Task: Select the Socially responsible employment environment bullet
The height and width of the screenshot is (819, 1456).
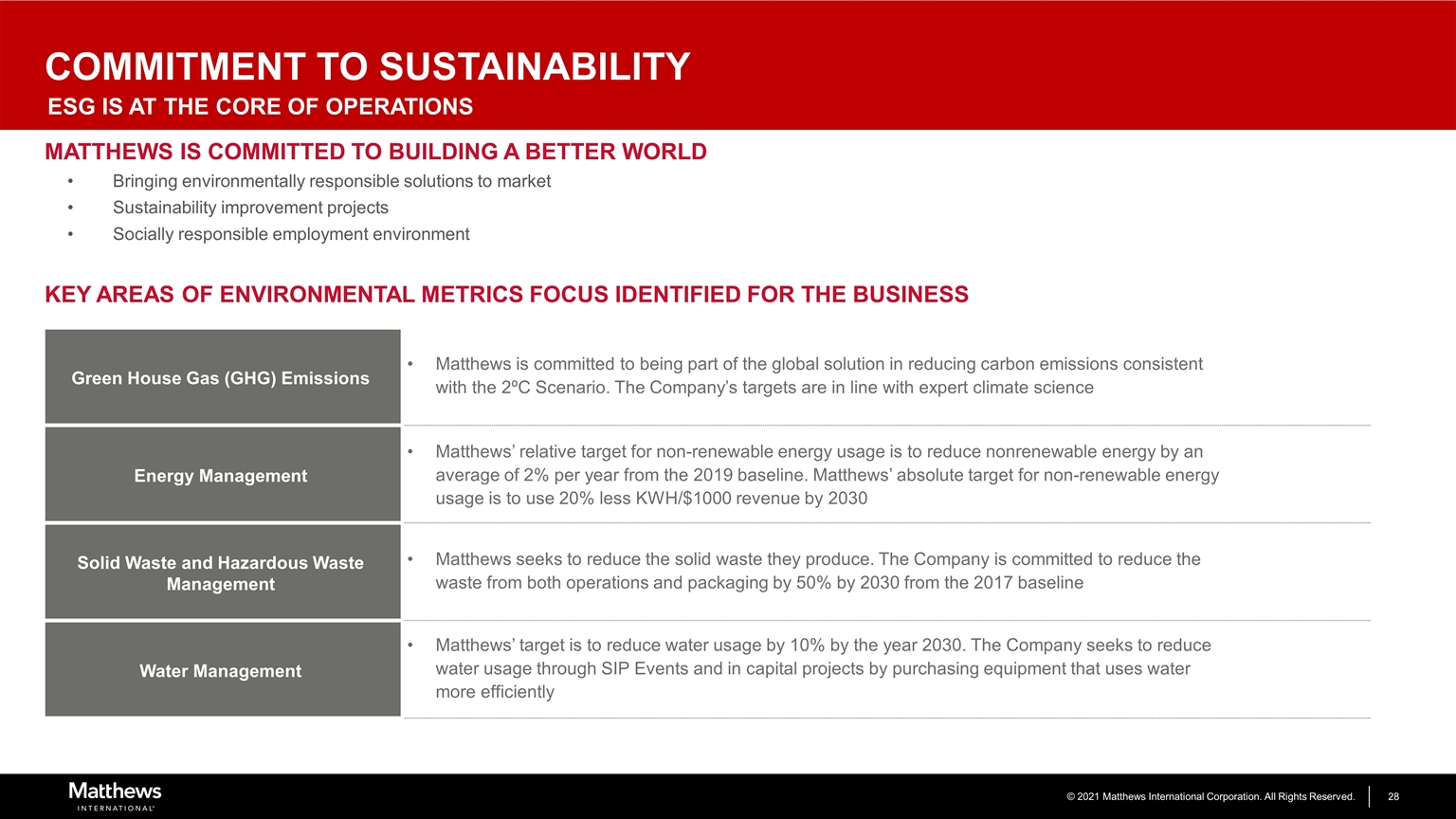Action: click(x=291, y=234)
